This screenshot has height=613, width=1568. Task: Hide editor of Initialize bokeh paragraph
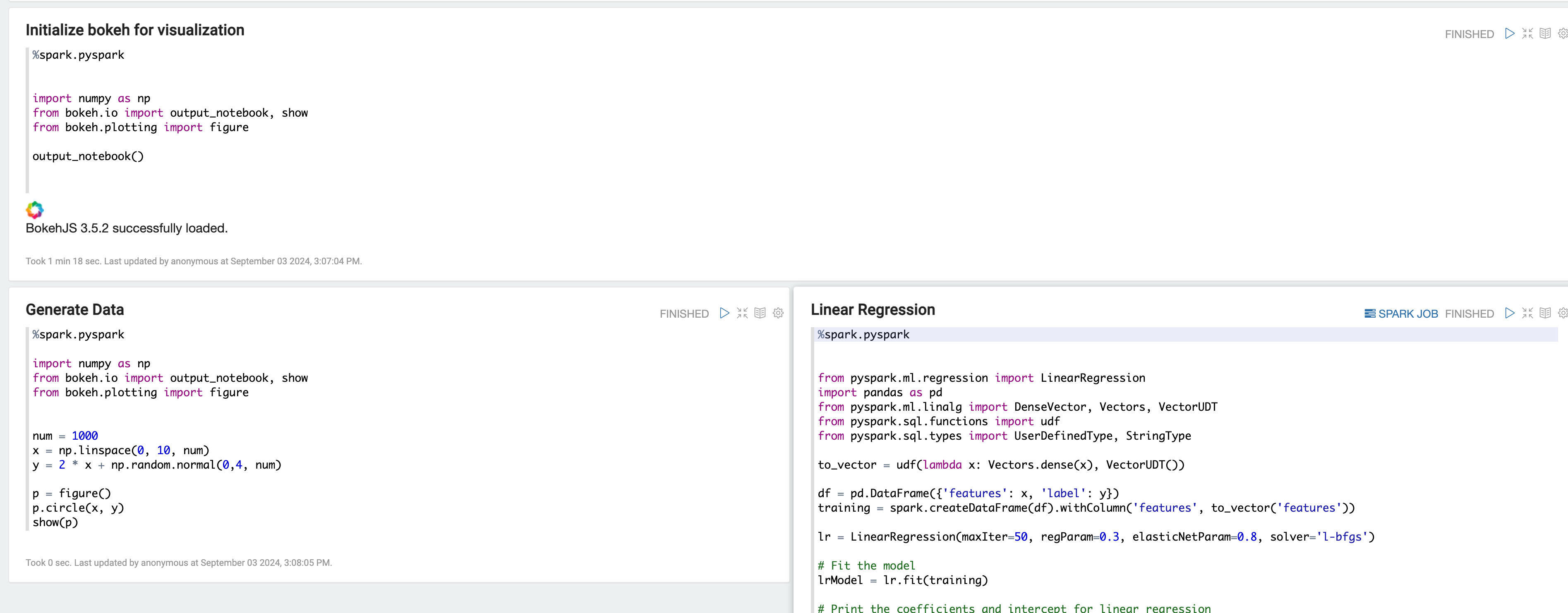click(x=1527, y=34)
